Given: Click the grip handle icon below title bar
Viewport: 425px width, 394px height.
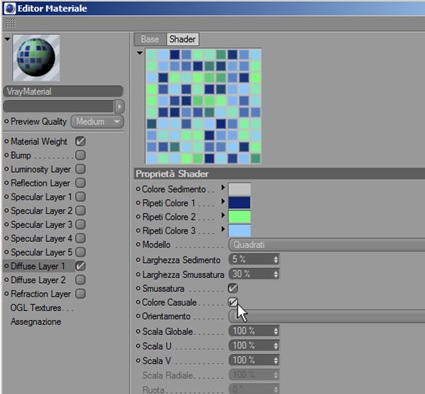Looking at the screenshot, I should (x=10, y=23).
